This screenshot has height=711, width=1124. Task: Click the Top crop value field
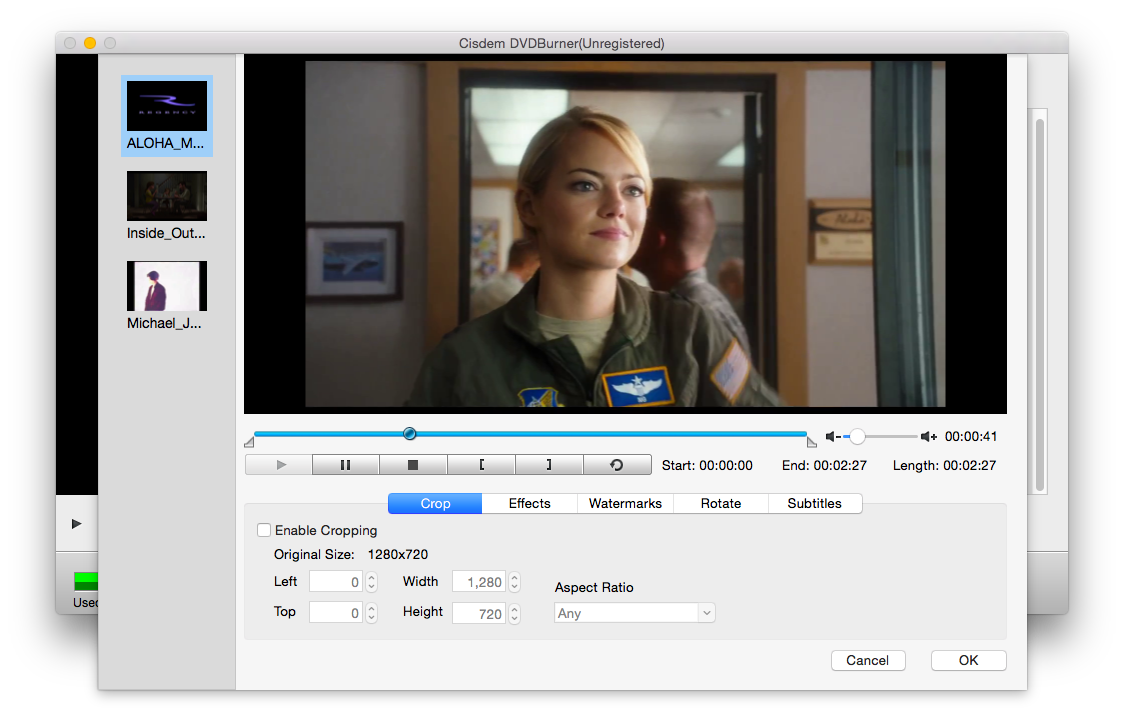pyautogui.click(x=335, y=613)
